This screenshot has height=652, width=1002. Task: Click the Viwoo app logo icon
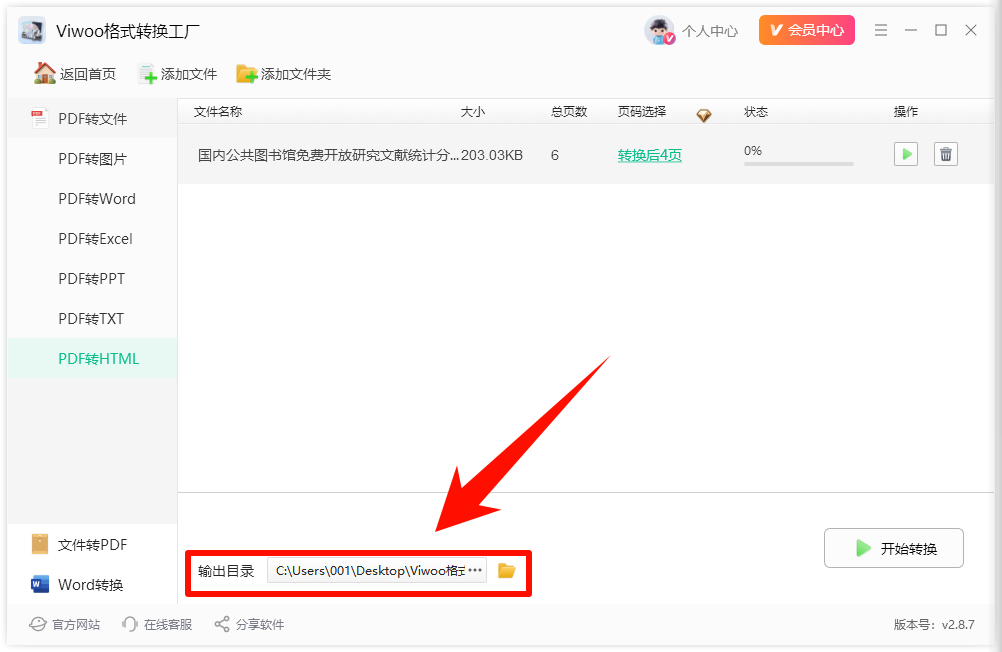click(32, 30)
